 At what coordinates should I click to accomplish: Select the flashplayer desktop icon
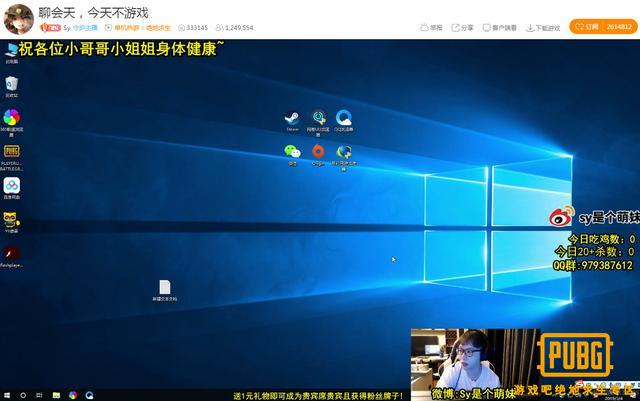(x=11, y=256)
